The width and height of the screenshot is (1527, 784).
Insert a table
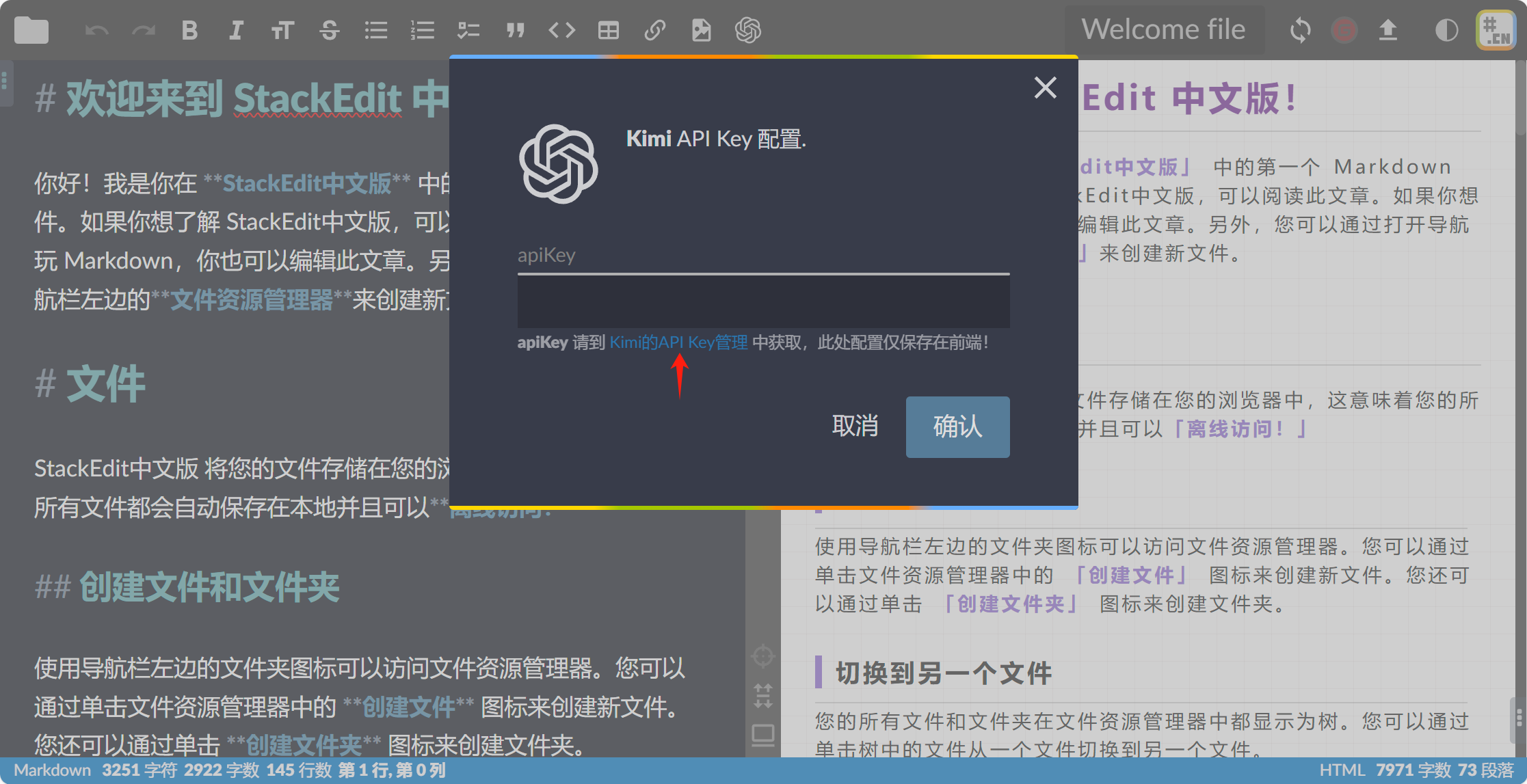[608, 30]
